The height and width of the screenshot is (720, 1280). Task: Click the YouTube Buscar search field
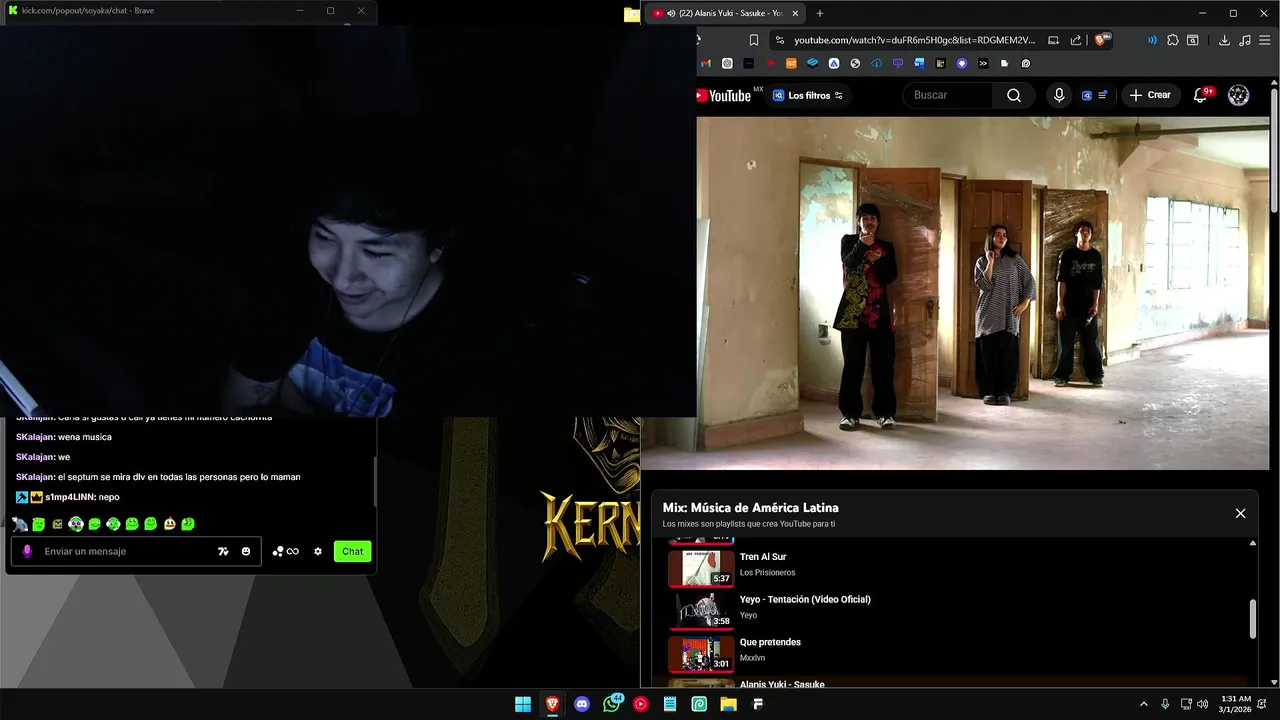point(948,95)
